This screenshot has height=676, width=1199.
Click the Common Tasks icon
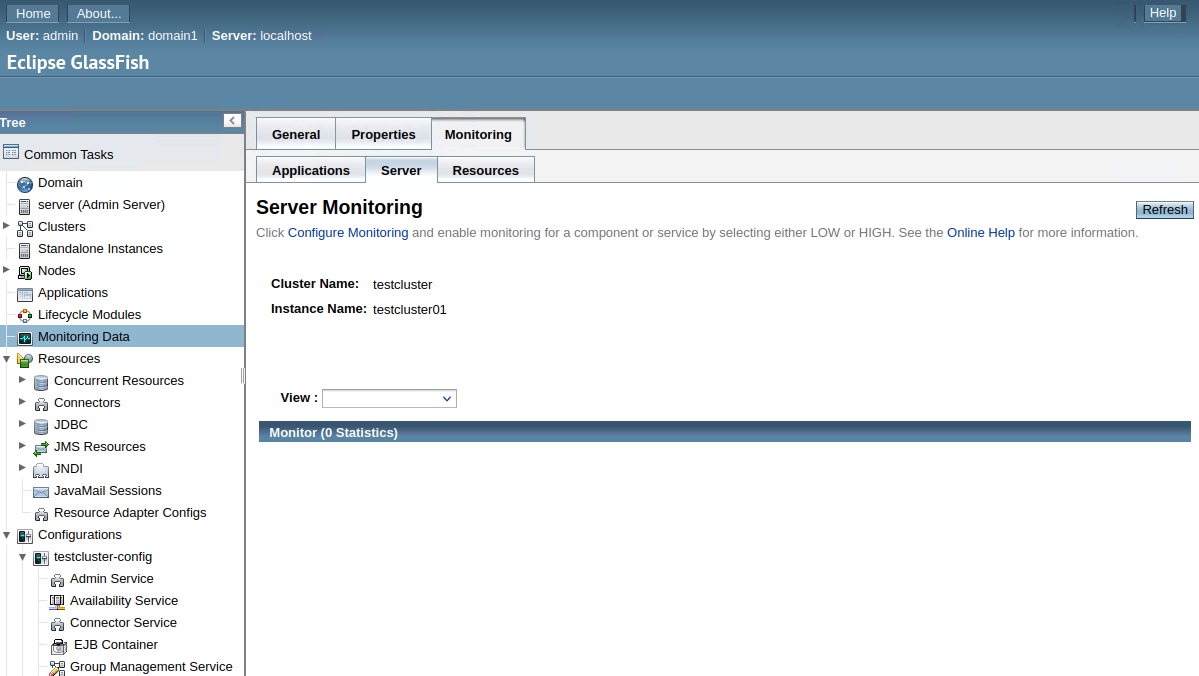point(11,152)
